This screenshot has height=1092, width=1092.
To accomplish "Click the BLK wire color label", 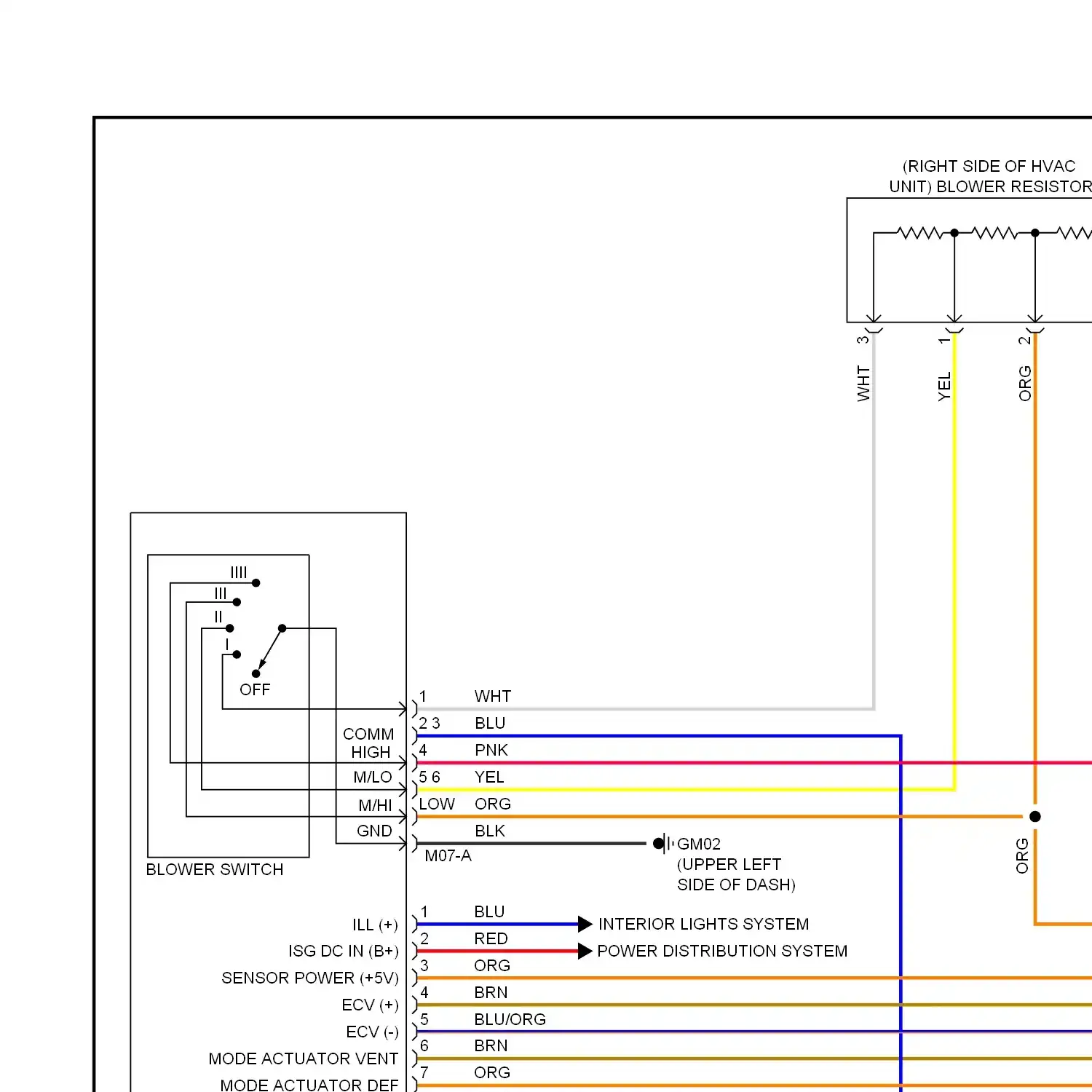I will pos(490,831).
